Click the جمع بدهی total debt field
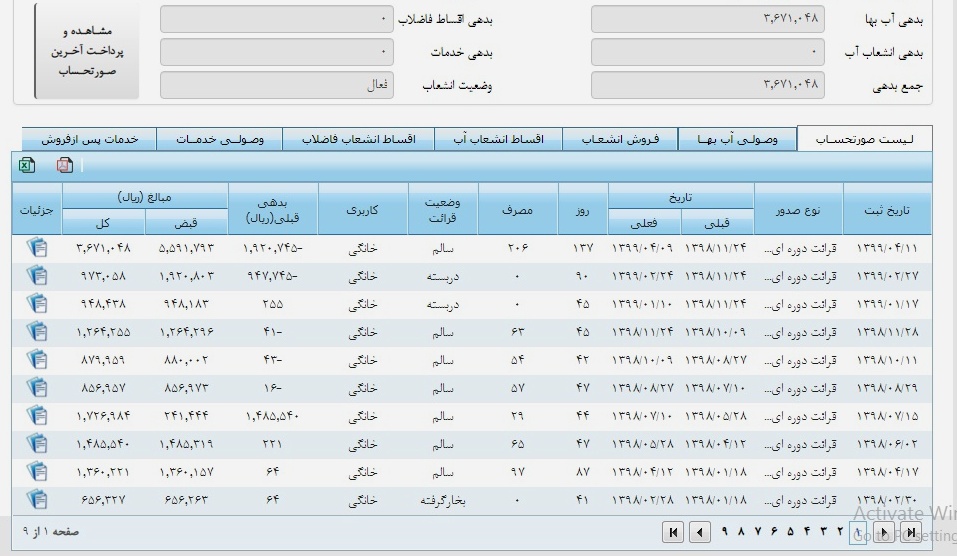Screen dimensions: 957x556 (707, 85)
